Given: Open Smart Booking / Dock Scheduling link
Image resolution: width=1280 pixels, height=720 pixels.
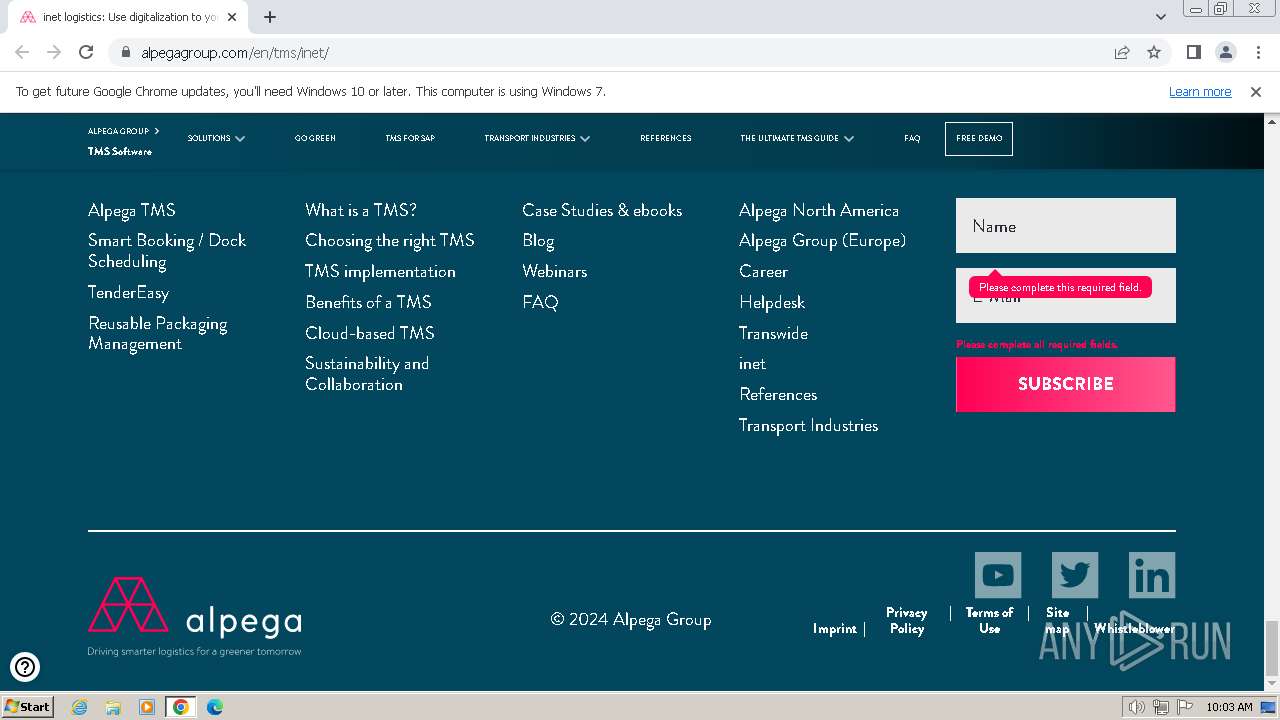Looking at the screenshot, I should 167,251.
